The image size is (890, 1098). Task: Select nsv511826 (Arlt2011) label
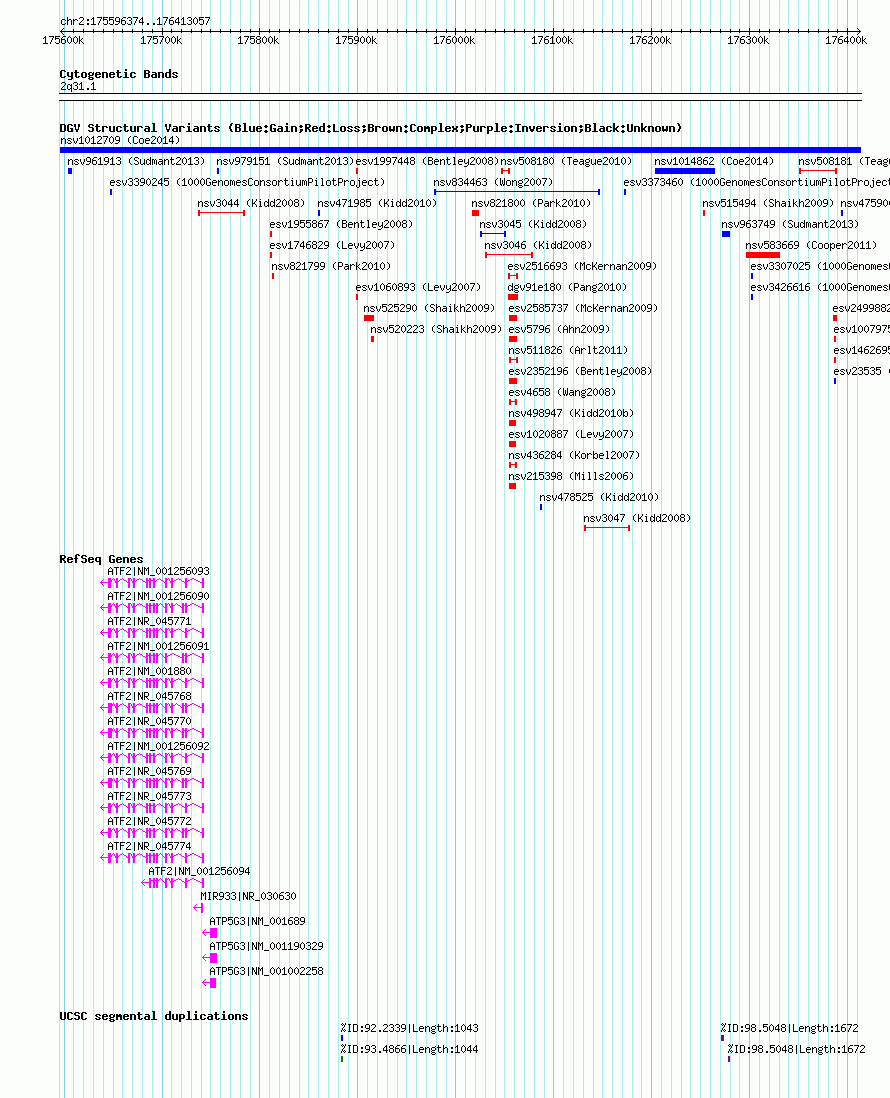coord(568,350)
